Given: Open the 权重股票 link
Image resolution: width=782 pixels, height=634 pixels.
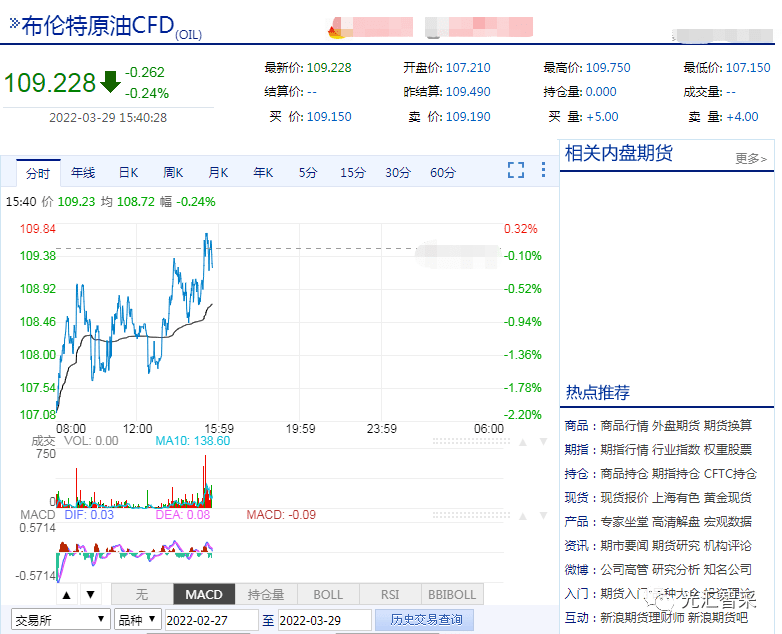Looking at the screenshot, I should 728,450.
